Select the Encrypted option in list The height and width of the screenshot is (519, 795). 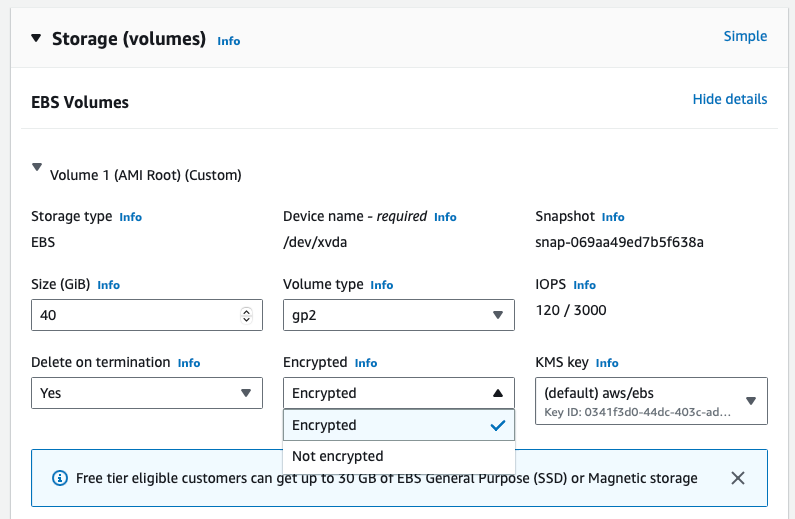click(398, 425)
